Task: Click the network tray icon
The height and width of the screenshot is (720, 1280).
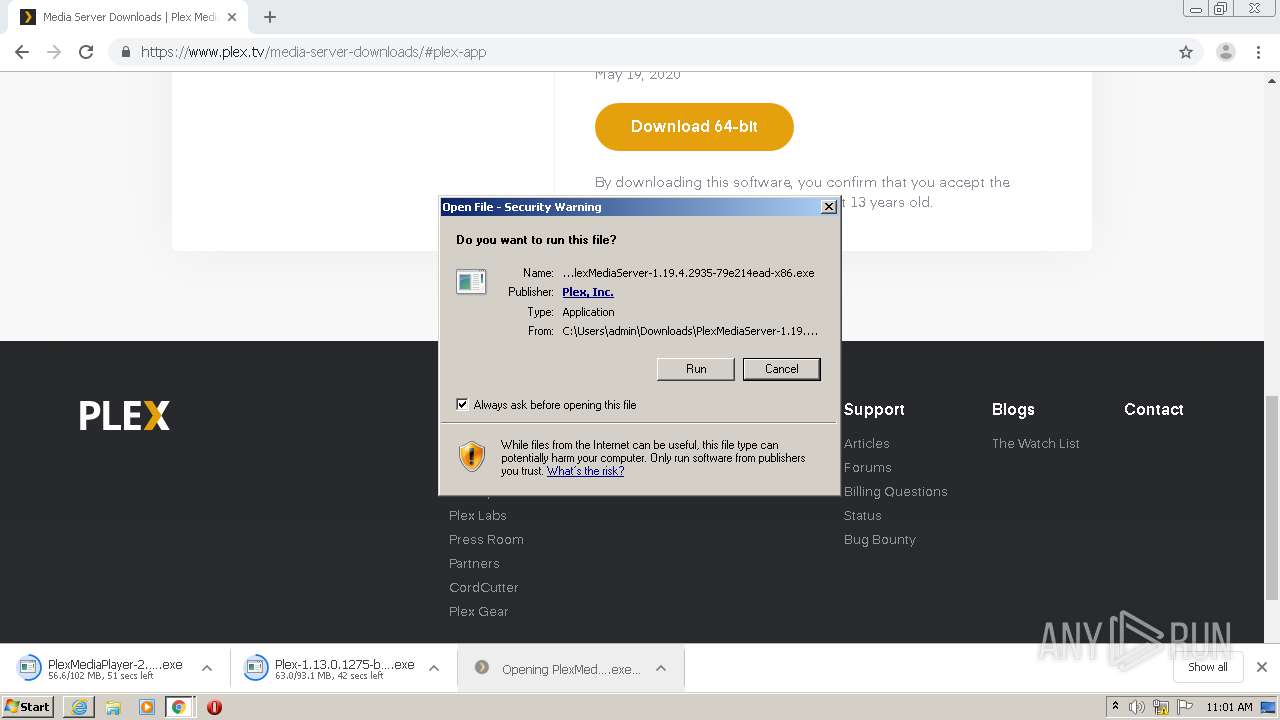Action: pyautogui.click(x=1161, y=707)
